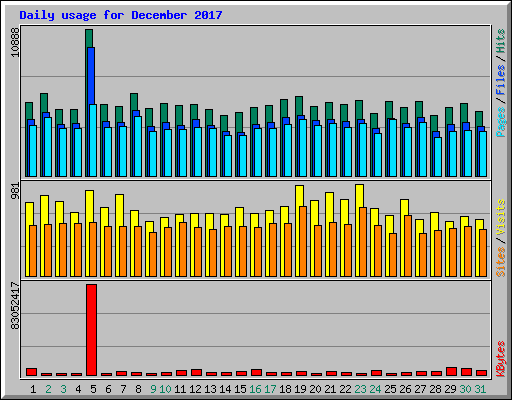Viewport: 512px width, 400px height.
Task: Select the cyan pages bar for day 31
Action: (x=483, y=154)
